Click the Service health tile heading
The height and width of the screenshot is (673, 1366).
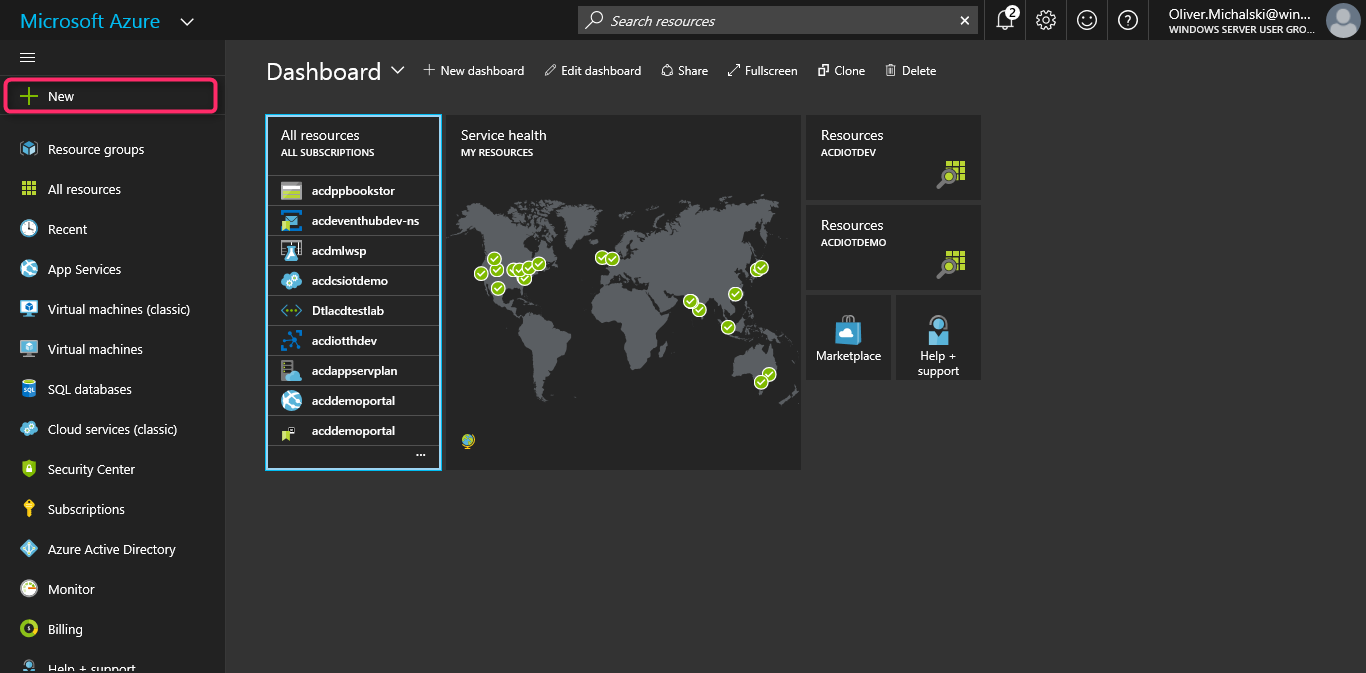504,135
